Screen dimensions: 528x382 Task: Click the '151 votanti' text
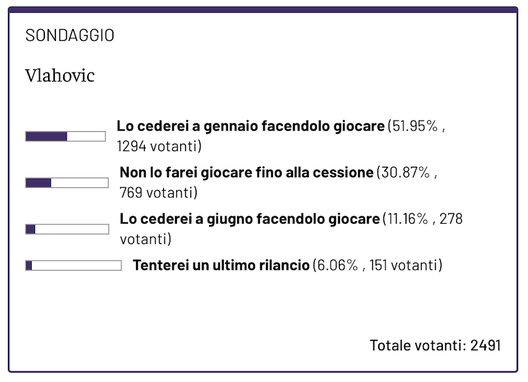406,265
